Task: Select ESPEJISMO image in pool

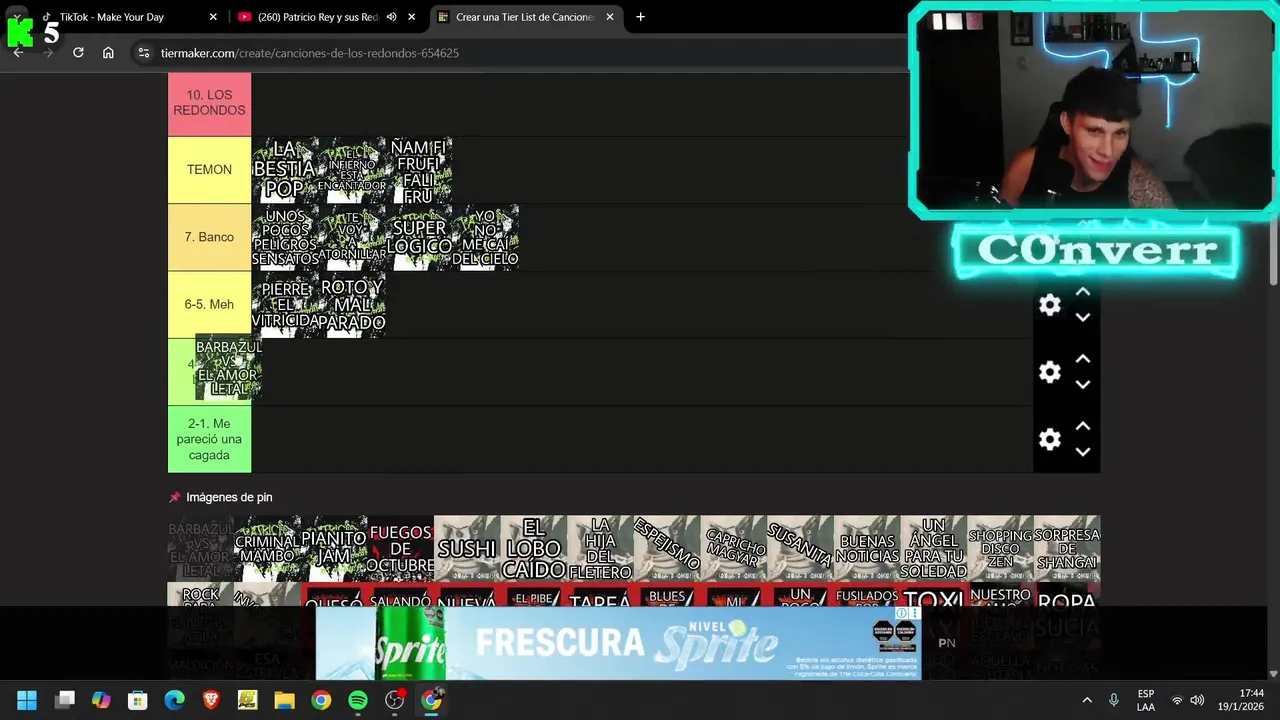Action: click(x=667, y=549)
